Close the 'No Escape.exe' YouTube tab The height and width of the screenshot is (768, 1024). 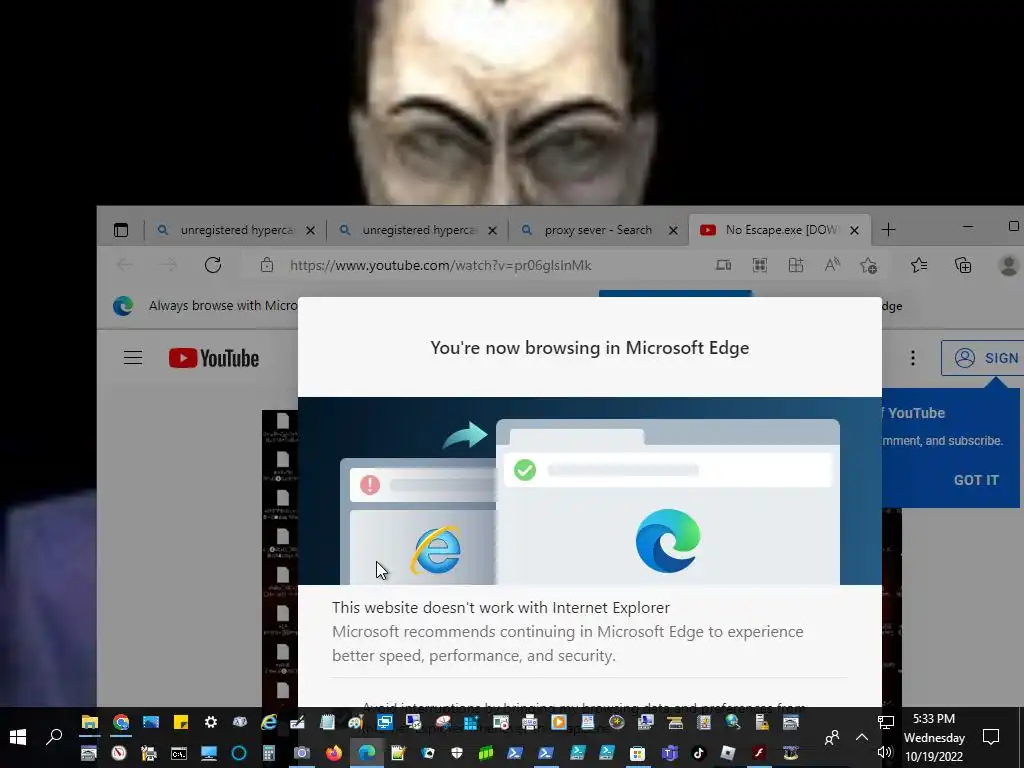(x=854, y=230)
